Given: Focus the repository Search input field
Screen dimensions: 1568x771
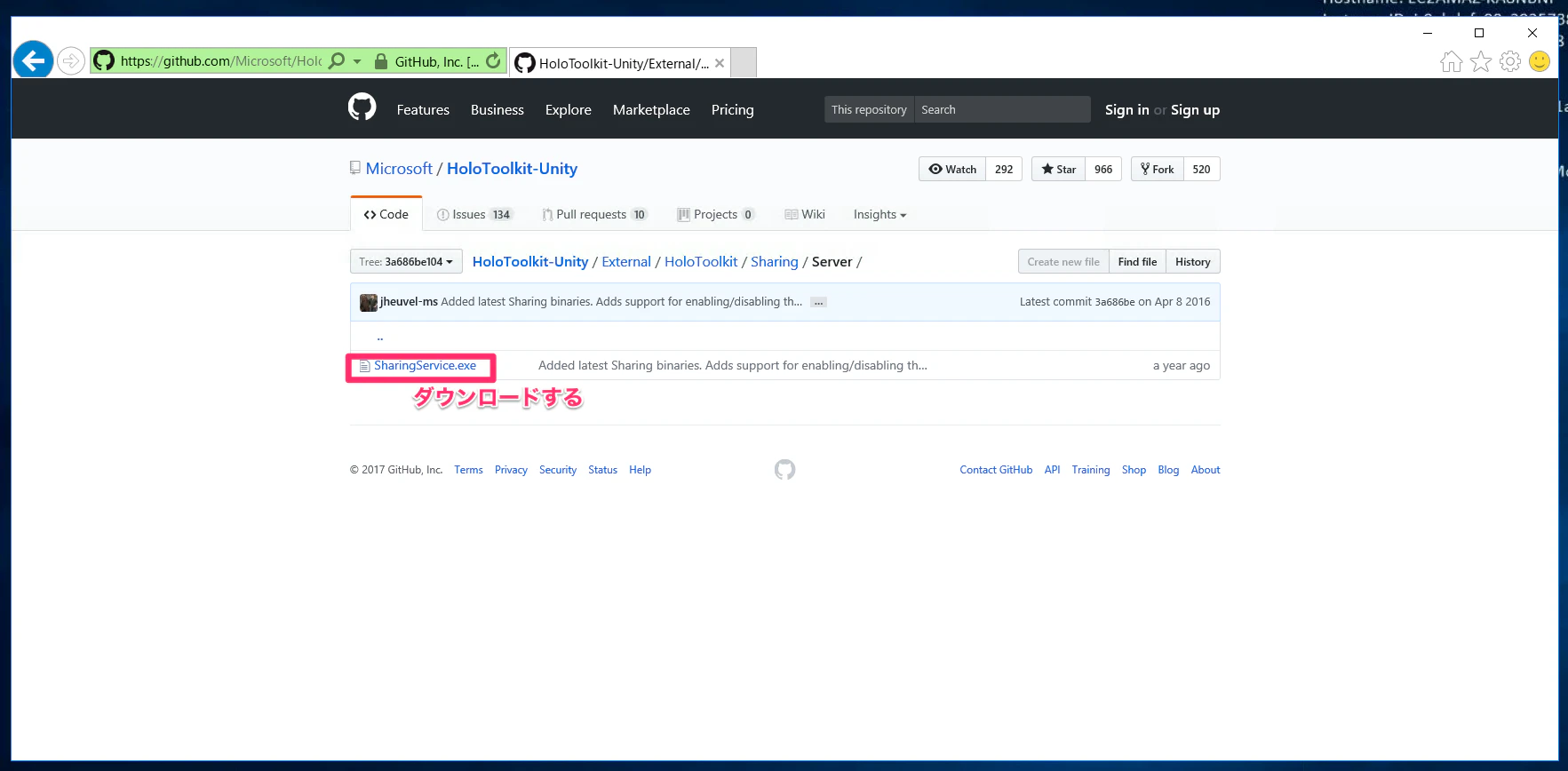Looking at the screenshot, I should [1002, 109].
